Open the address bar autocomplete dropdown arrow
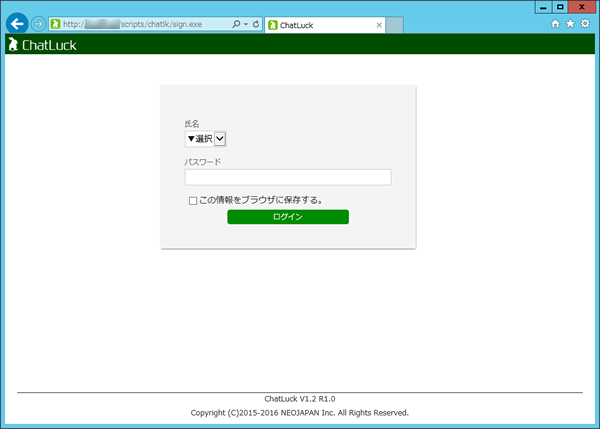Image resolution: width=600 pixels, height=429 pixels. point(246,24)
